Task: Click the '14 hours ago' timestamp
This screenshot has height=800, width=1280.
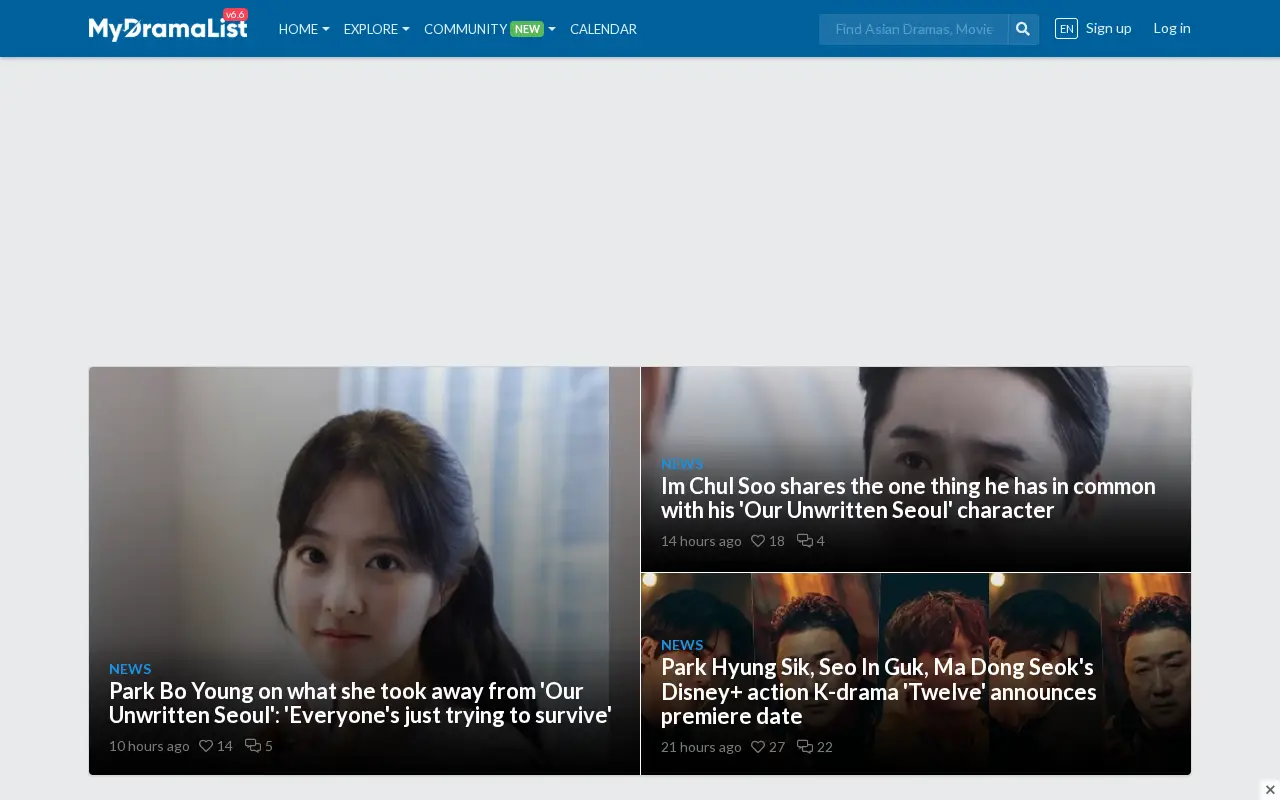Action: pyautogui.click(x=701, y=541)
